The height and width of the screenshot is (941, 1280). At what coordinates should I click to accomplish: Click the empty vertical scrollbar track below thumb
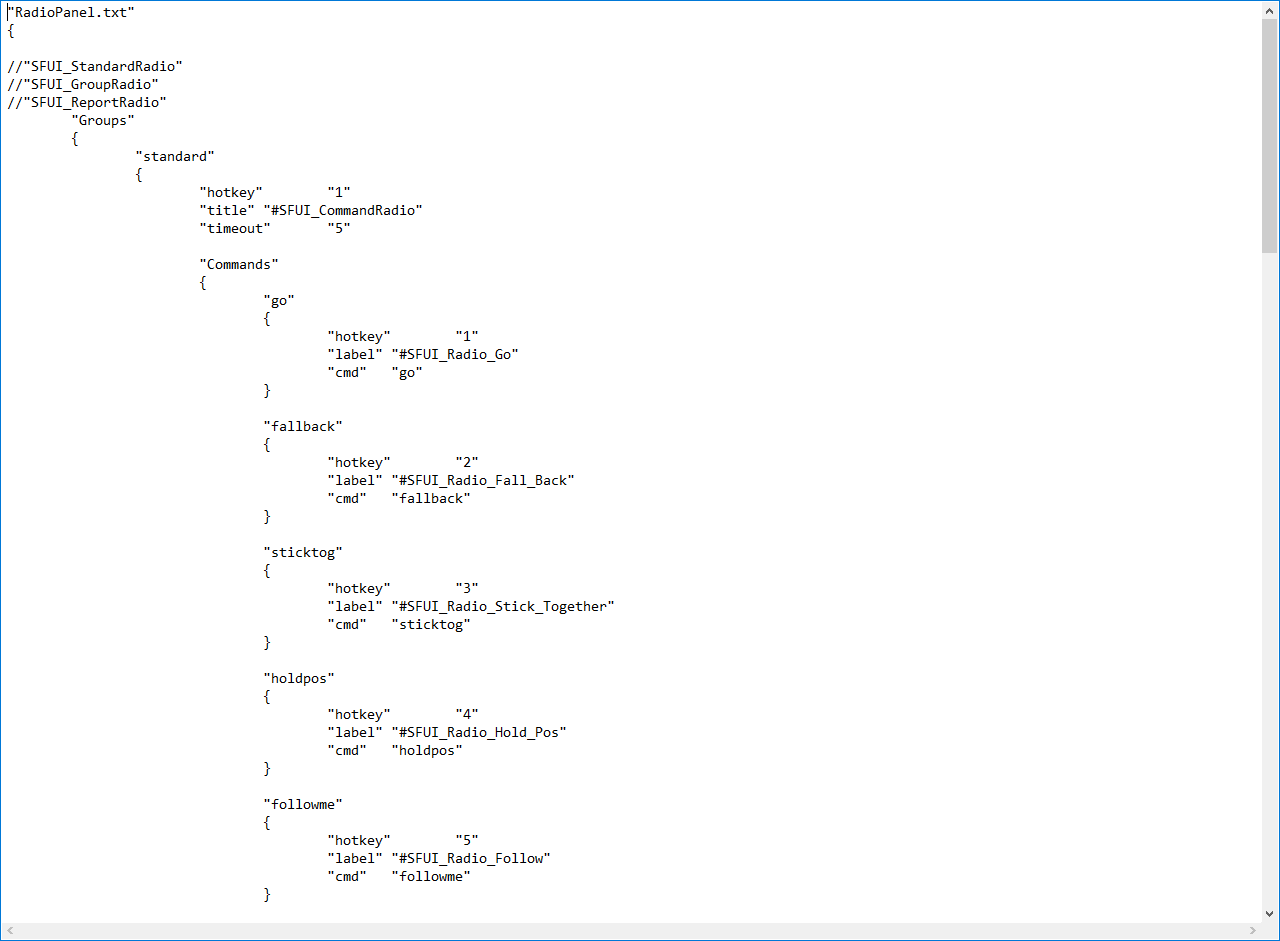click(x=1270, y=579)
